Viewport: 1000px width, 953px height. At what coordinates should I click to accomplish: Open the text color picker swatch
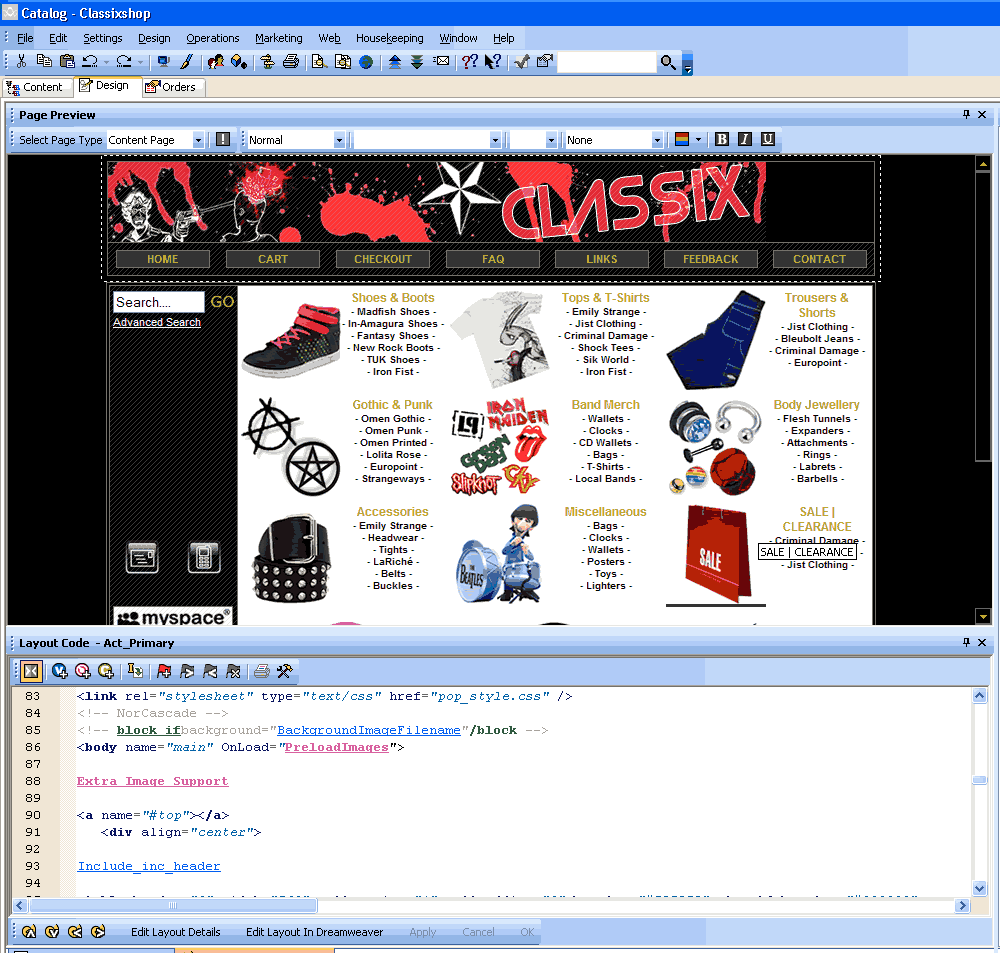click(x=682, y=140)
